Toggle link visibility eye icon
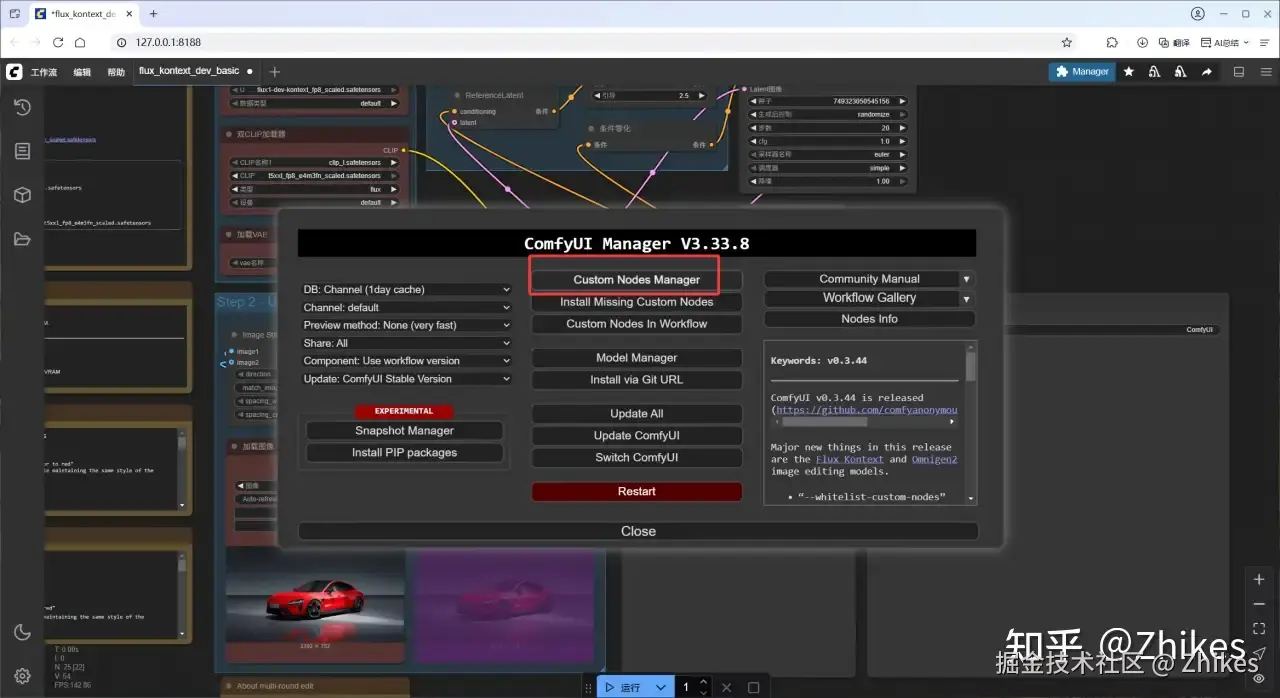 point(1259,678)
